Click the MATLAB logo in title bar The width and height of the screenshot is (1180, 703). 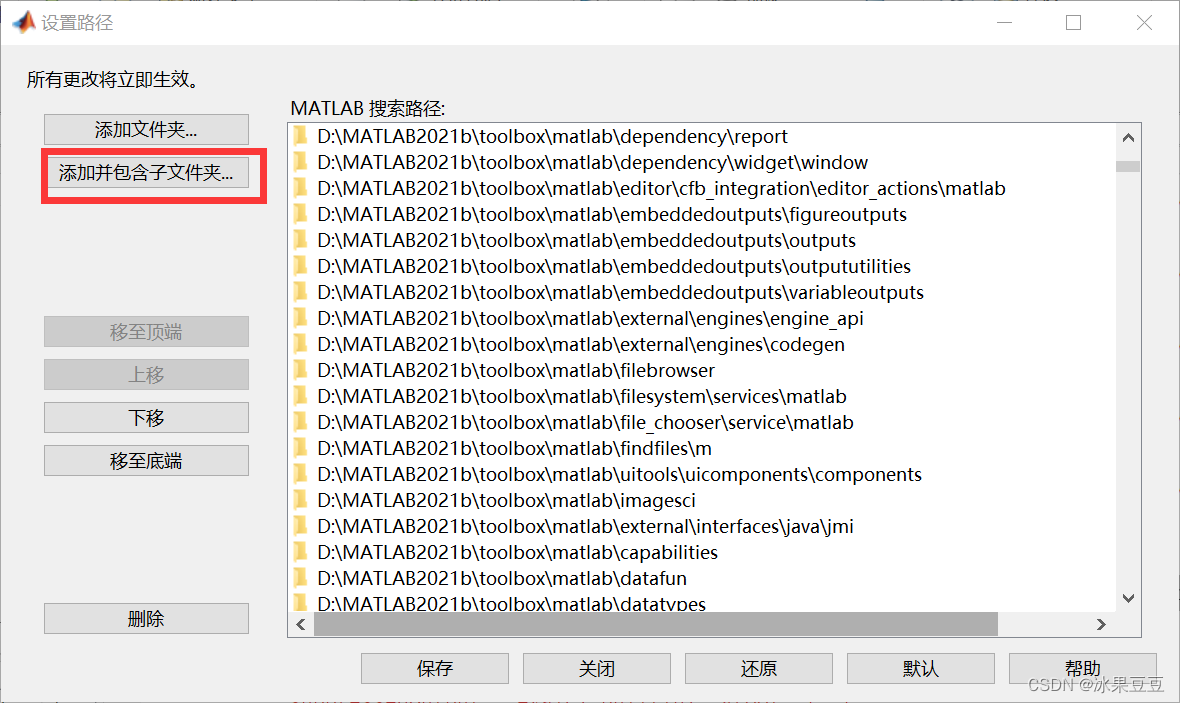tap(24, 22)
